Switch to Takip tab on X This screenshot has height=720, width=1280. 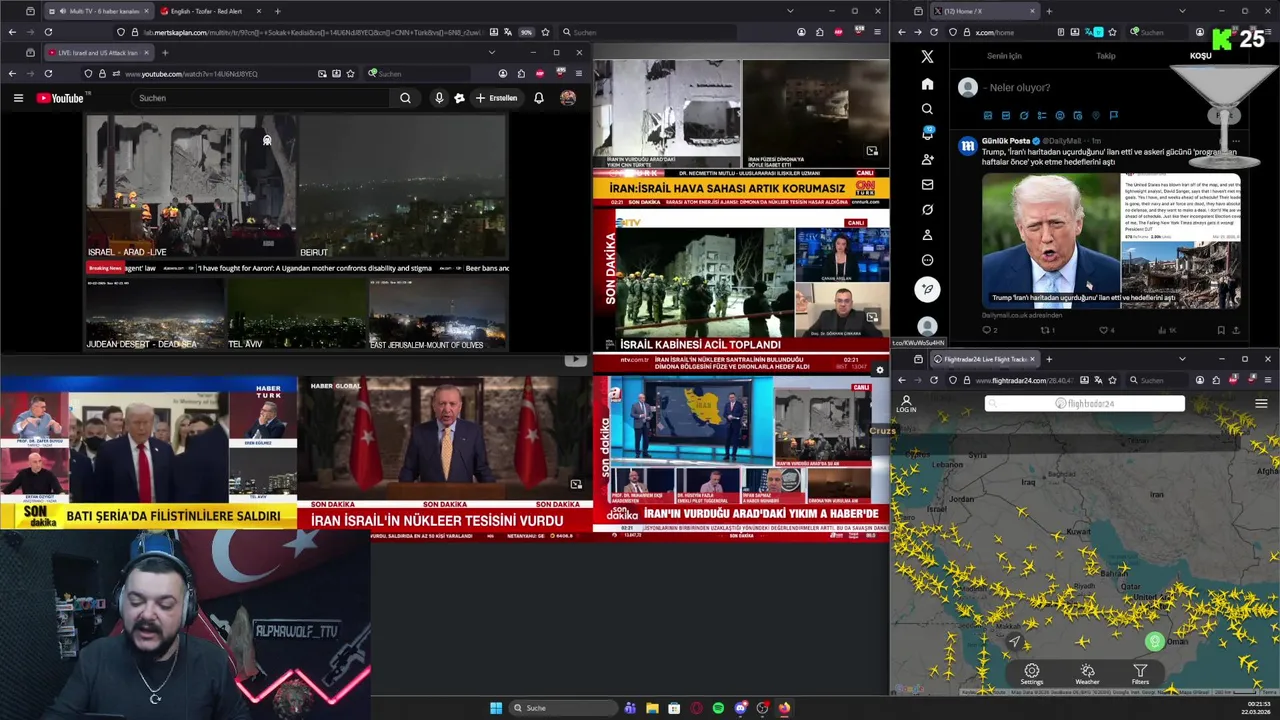tap(1106, 56)
